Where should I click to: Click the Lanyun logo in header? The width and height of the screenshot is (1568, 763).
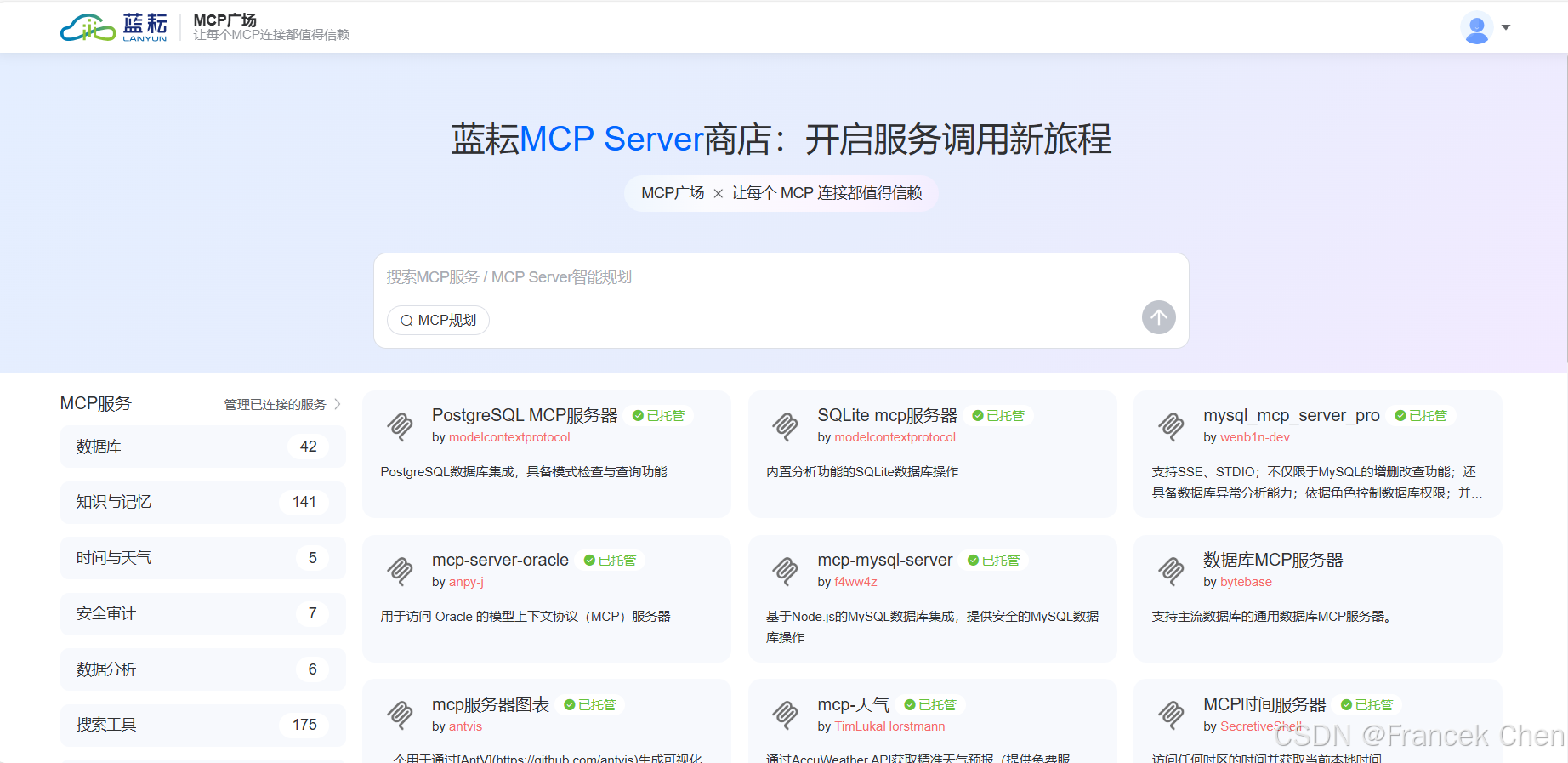coord(114,27)
